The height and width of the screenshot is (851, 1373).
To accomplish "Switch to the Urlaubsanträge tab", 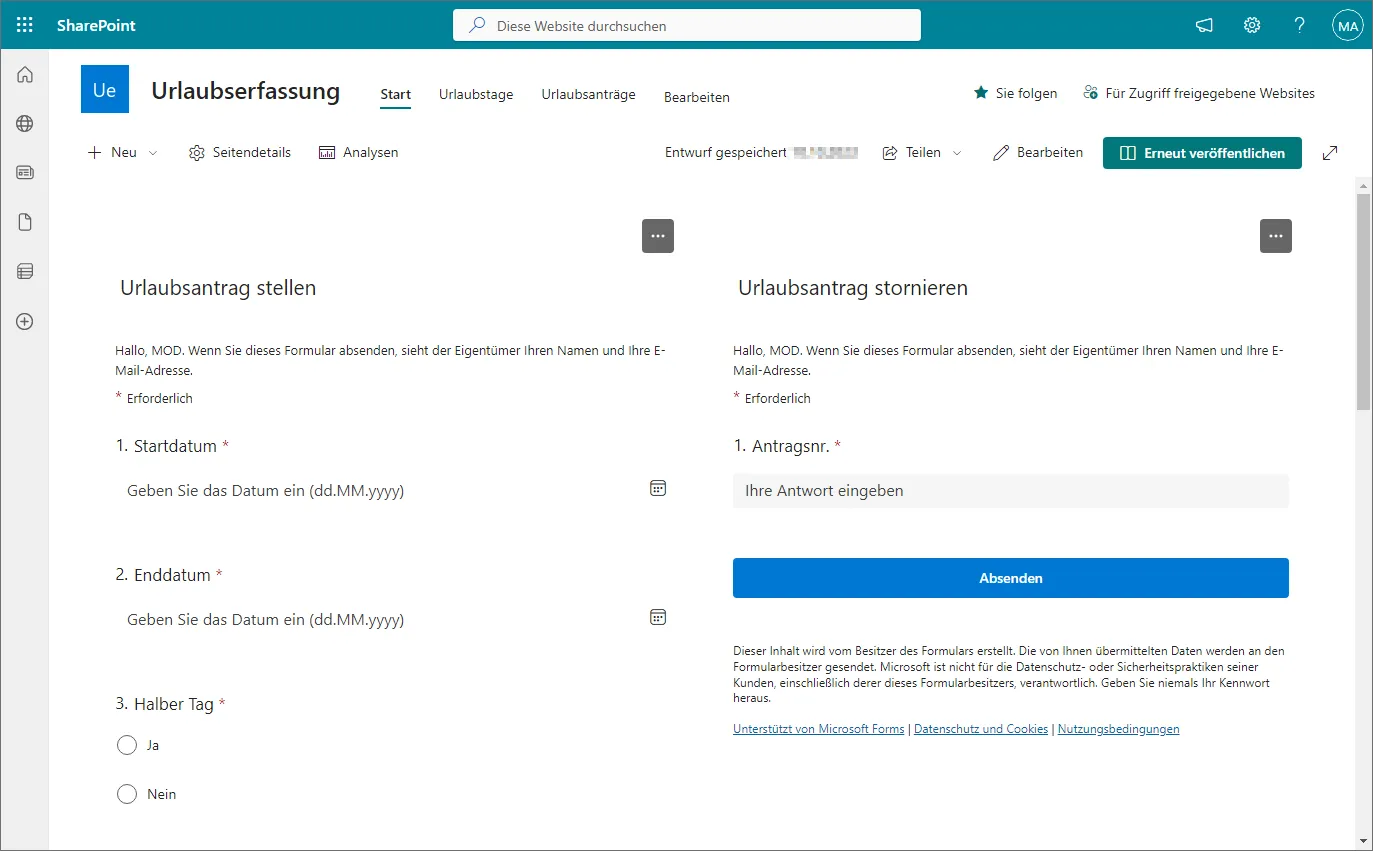I will coord(589,95).
